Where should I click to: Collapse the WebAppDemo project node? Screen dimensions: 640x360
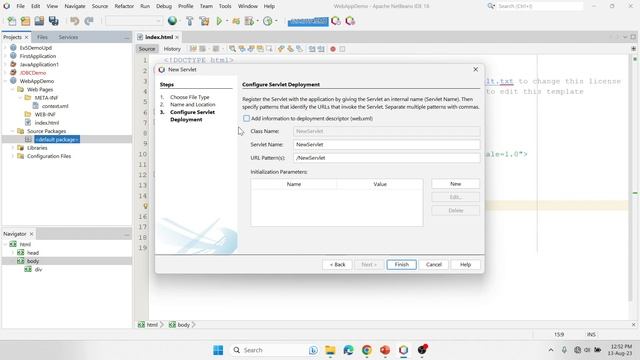5,81
